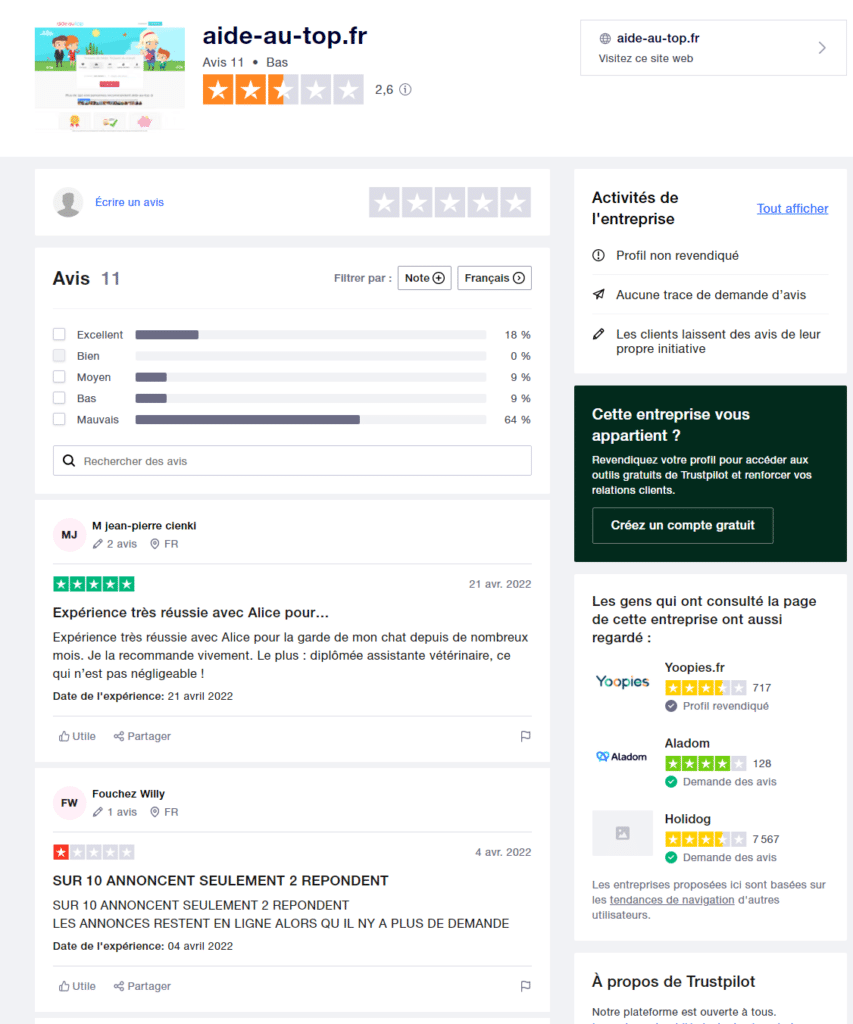The image size is (853, 1024).
Task: Open review title SUR 10 ANNONCENT SEULEMENT 2 REPONDENT
Action: (221, 881)
